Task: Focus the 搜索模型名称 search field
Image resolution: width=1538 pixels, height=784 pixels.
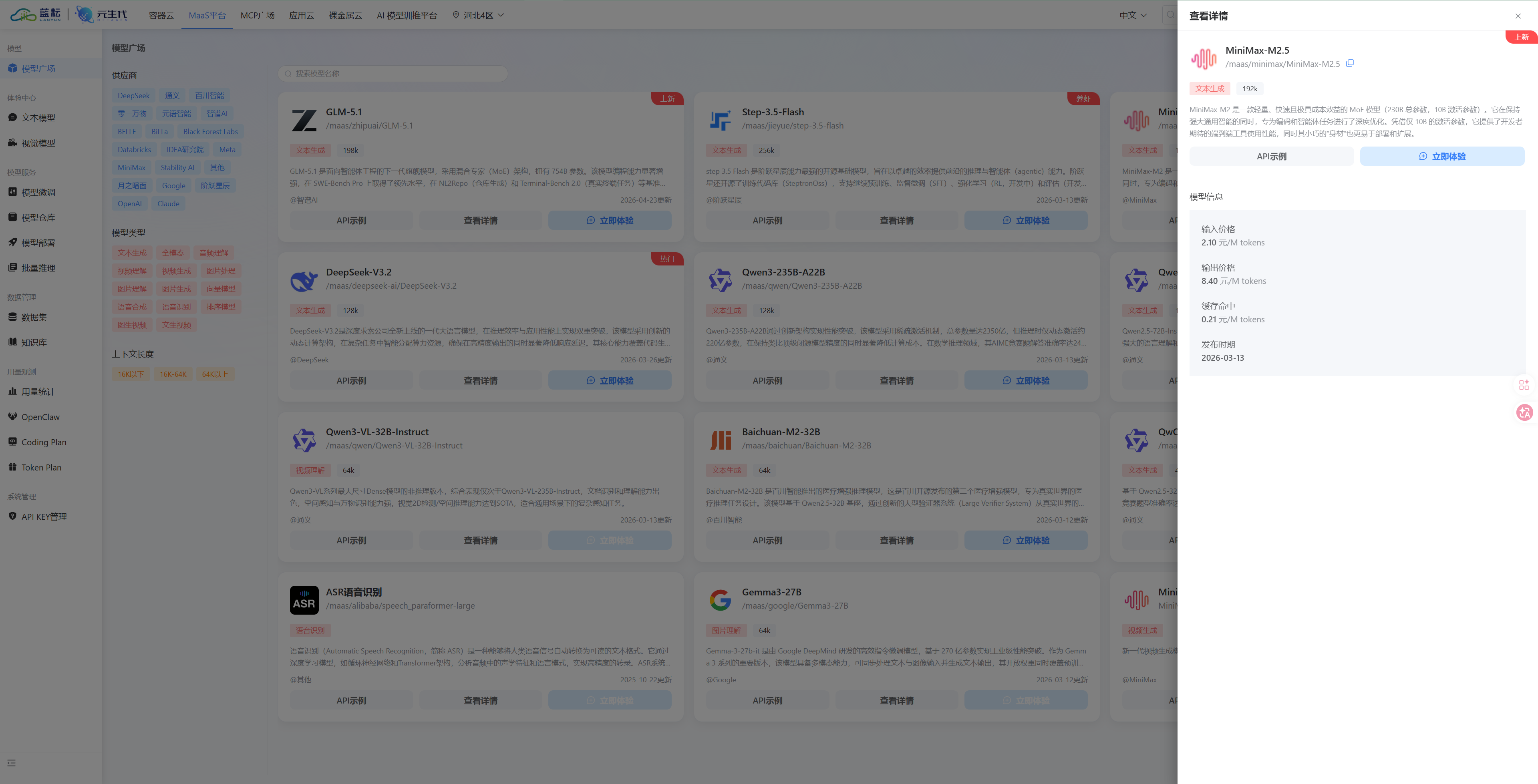Action: pos(393,73)
